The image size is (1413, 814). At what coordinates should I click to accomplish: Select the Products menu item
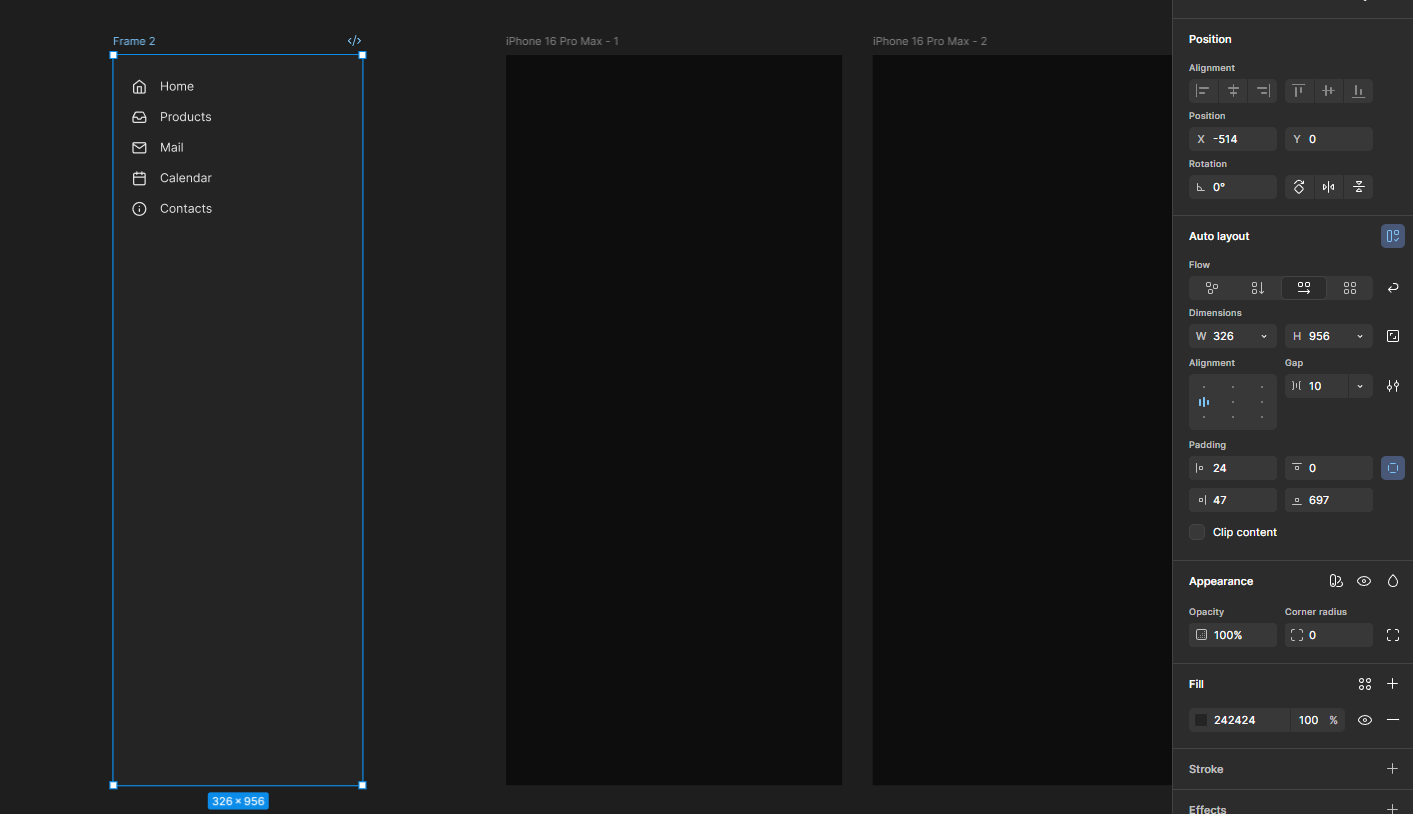pos(185,117)
